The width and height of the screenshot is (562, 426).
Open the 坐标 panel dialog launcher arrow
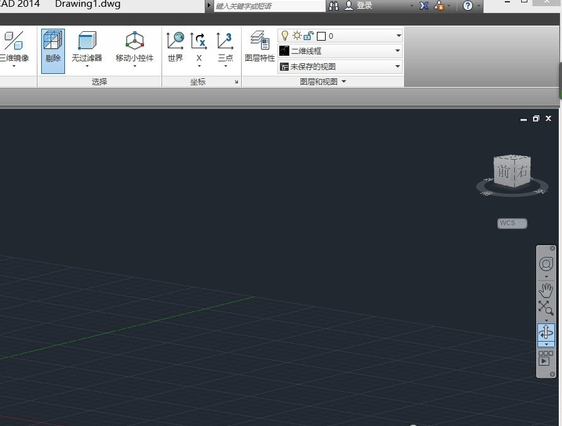tap(237, 82)
